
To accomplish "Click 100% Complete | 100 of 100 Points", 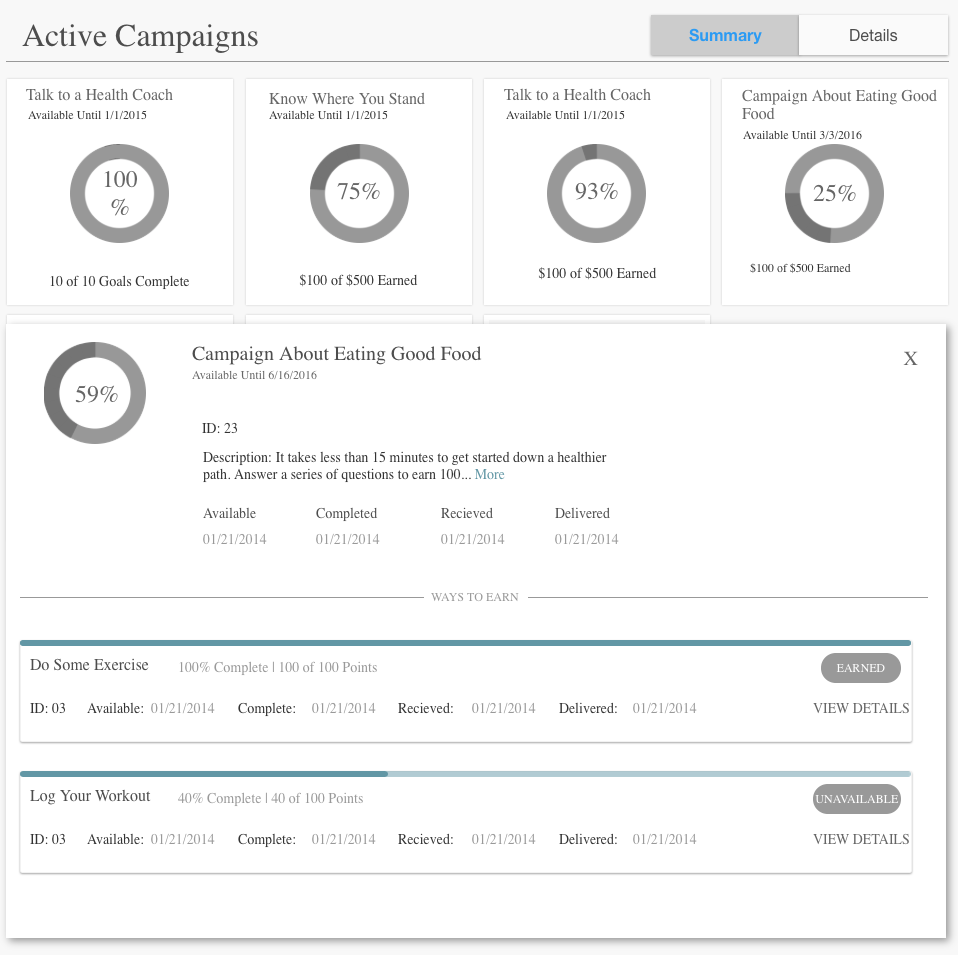I will [277, 667].
